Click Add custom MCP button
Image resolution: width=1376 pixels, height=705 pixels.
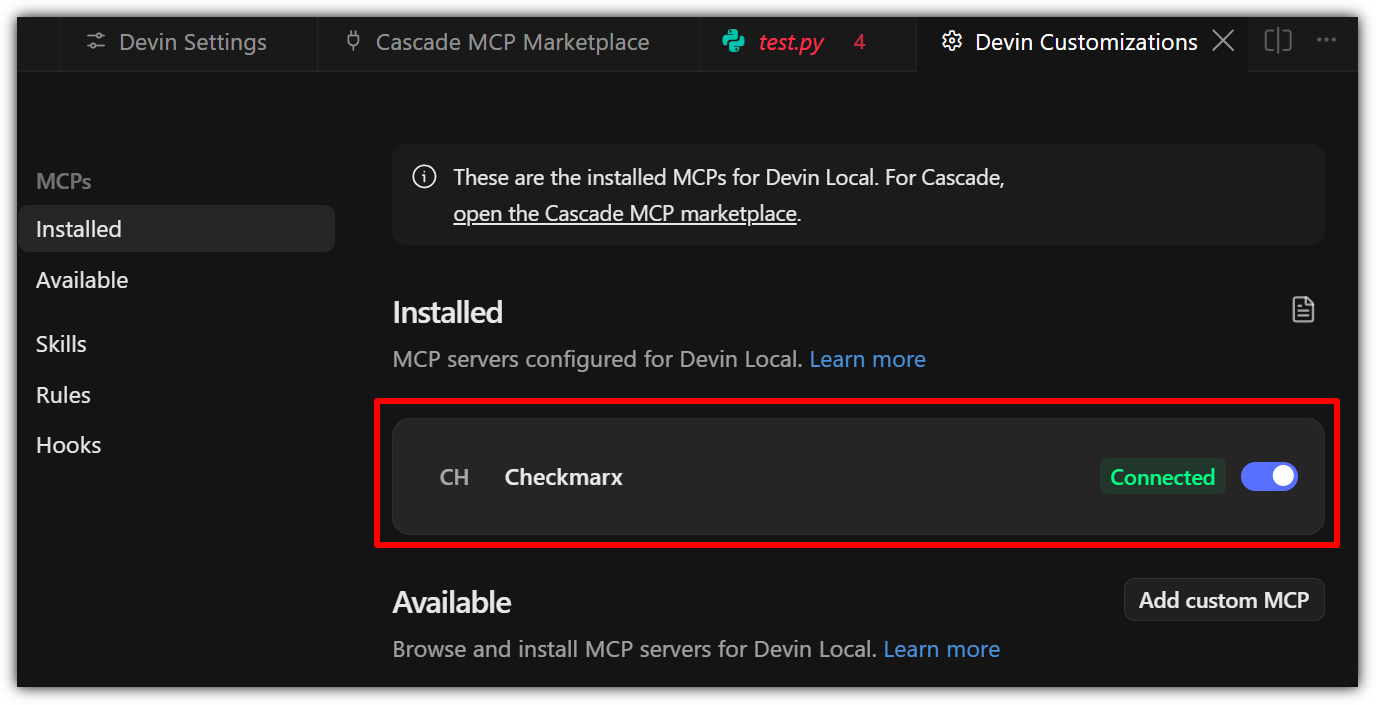click(x=1224, y=600)
